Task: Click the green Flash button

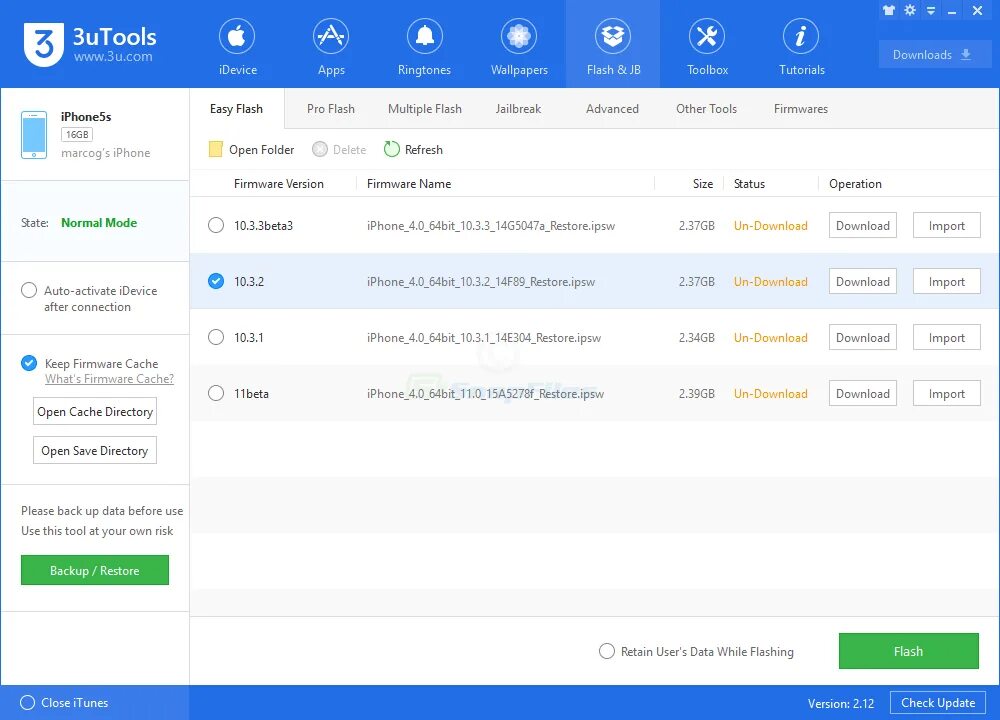Action: coord(908,651)
